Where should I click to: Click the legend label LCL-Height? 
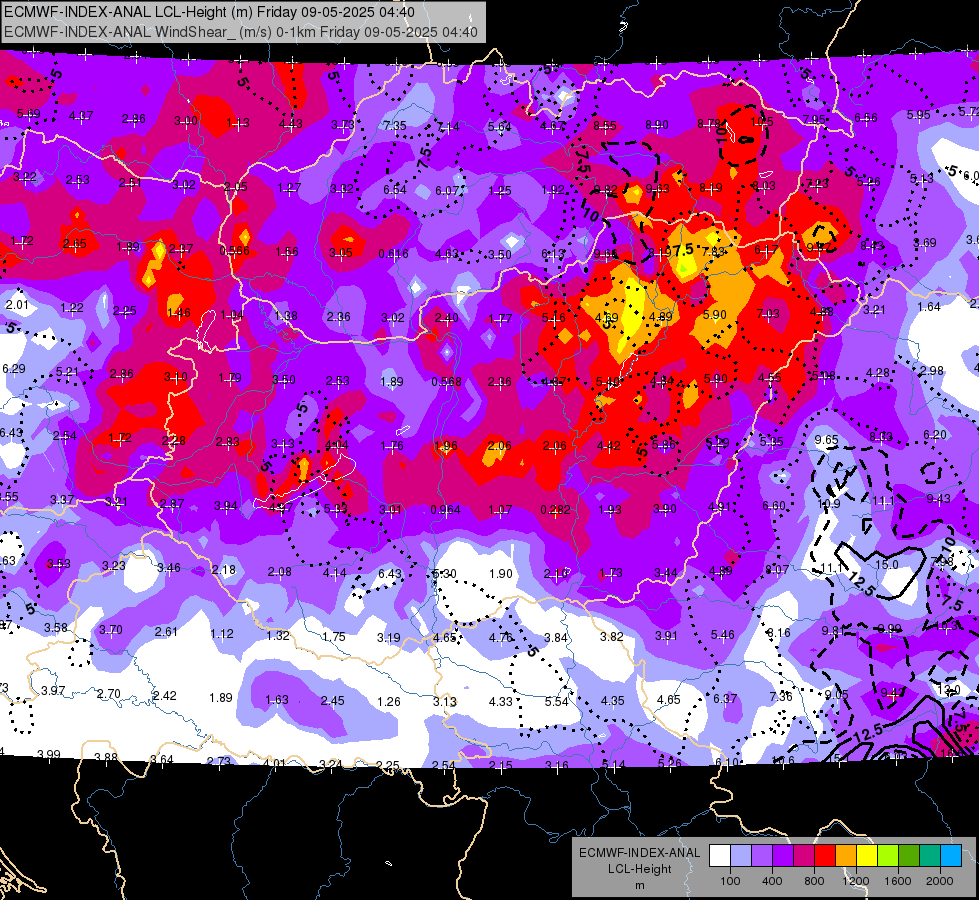[640, 869]
